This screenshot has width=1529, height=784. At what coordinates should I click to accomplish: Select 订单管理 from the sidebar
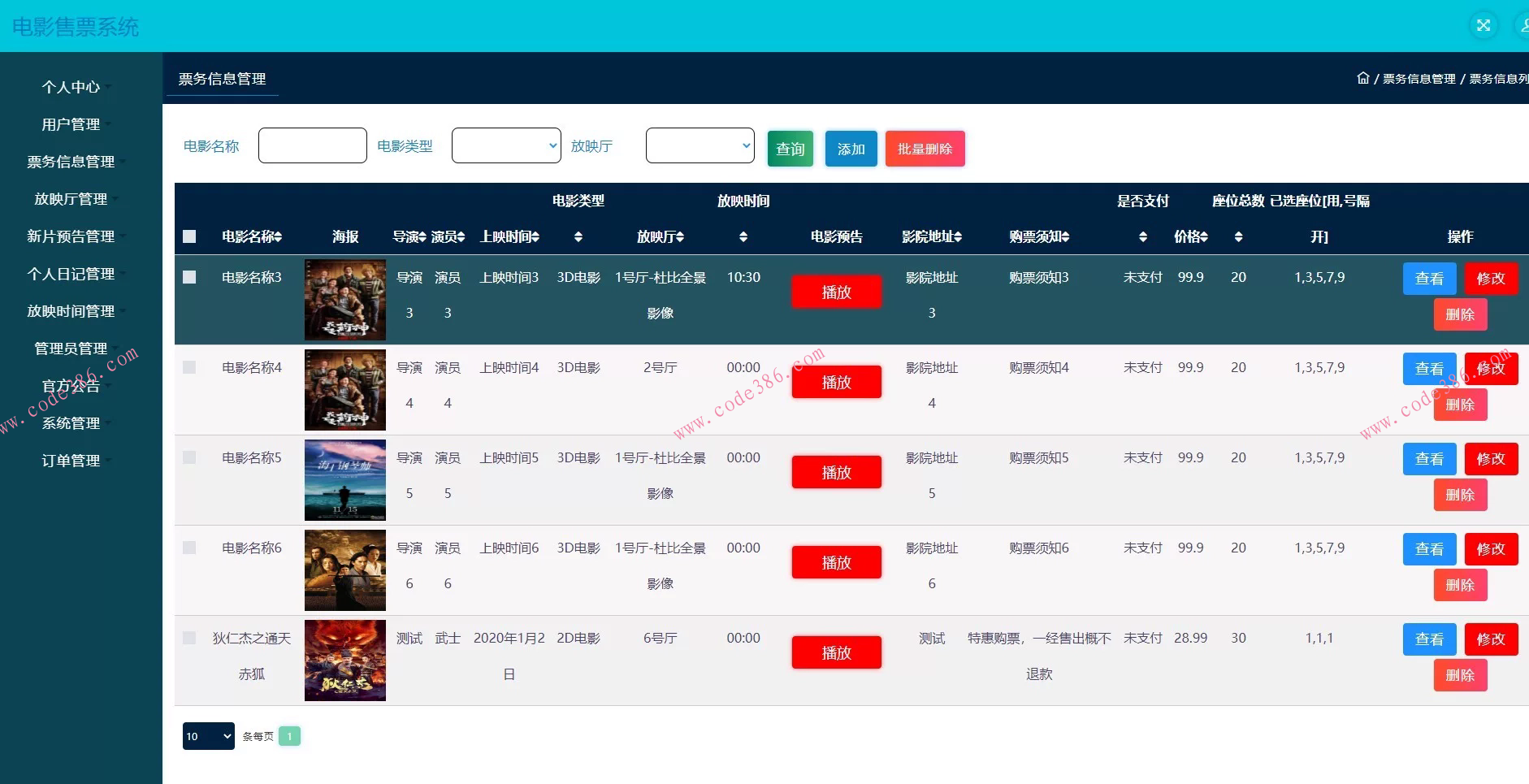click(71, 460)
